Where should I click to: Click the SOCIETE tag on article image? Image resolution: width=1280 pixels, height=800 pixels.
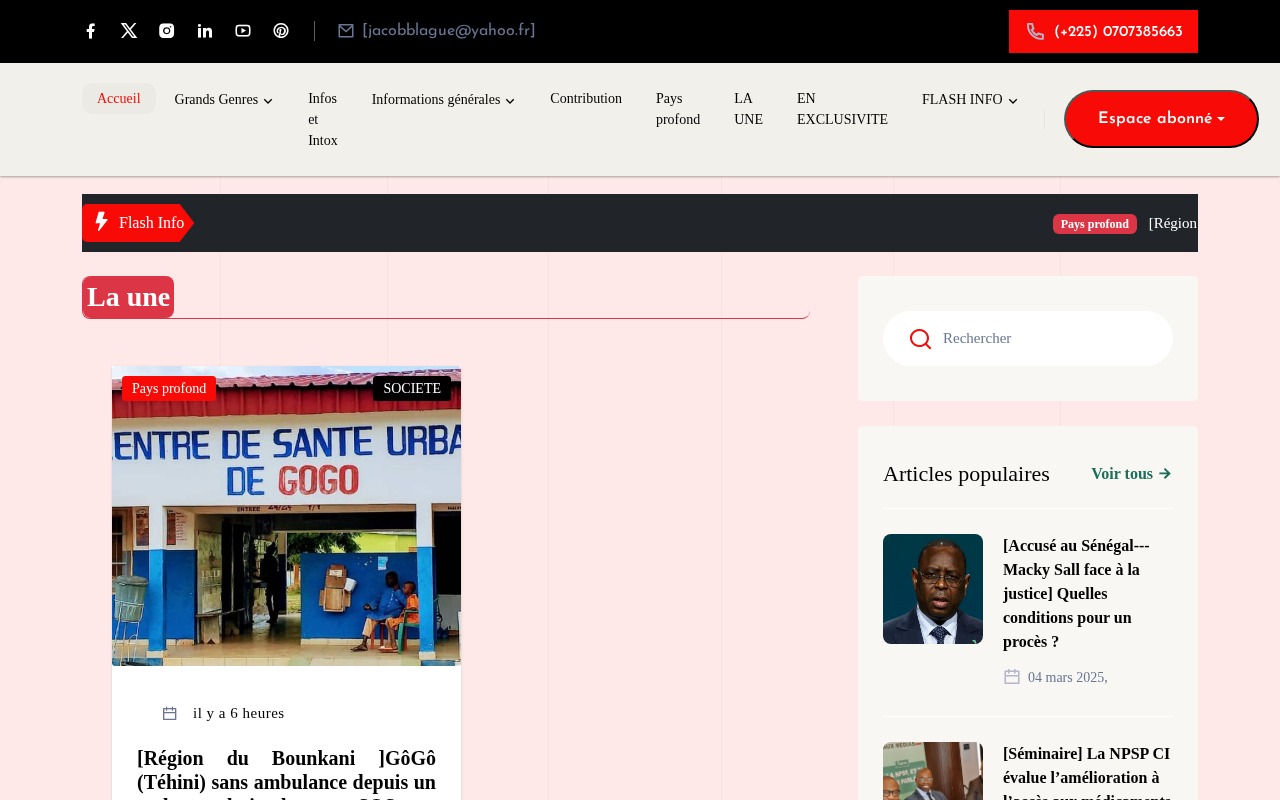click(412, 388)
